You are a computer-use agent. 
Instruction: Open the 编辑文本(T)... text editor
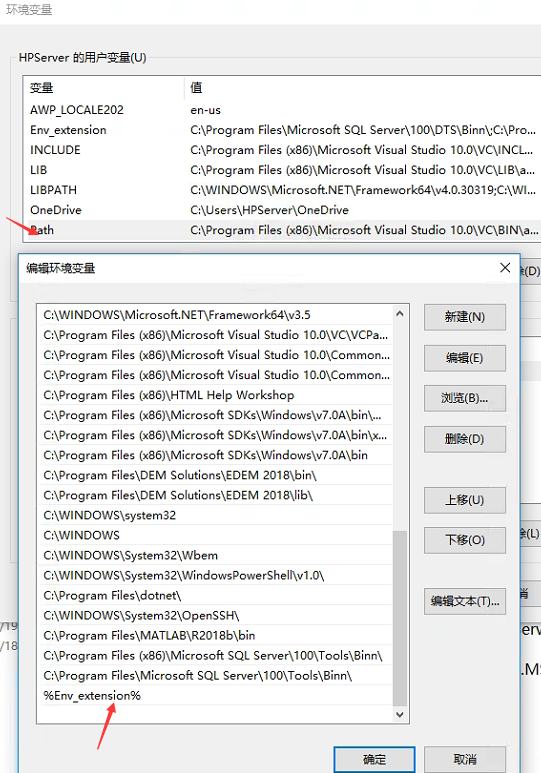tap(465, 601)
